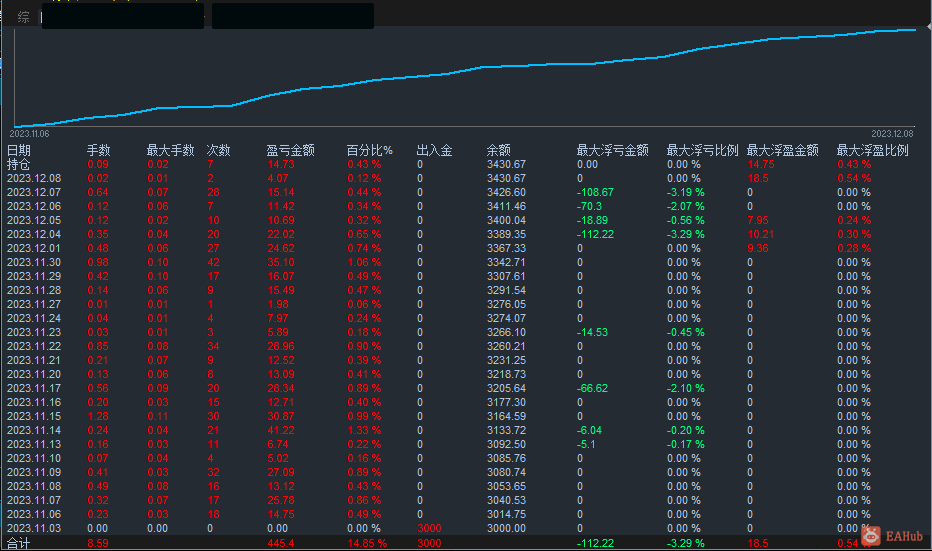The image size is (932, 551).
Task: Select the 持仓 row label
Action: click(x=18, y=164)
